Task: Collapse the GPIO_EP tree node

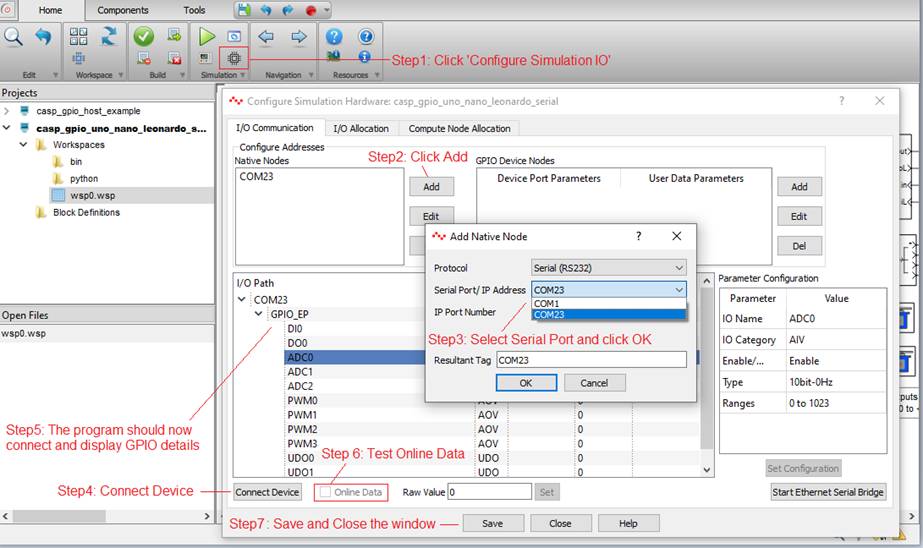Action: (x=260, y=313)
